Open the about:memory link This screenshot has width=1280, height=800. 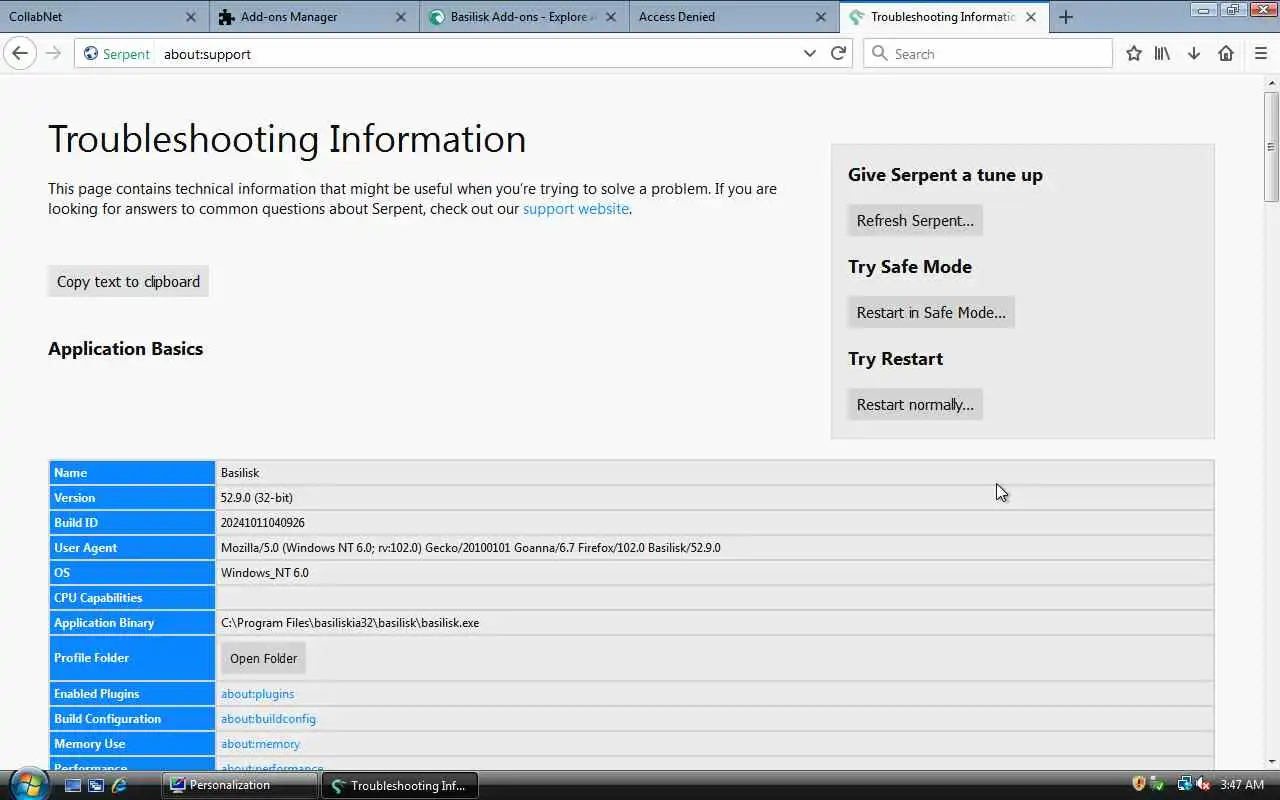(x=260, y=744)
